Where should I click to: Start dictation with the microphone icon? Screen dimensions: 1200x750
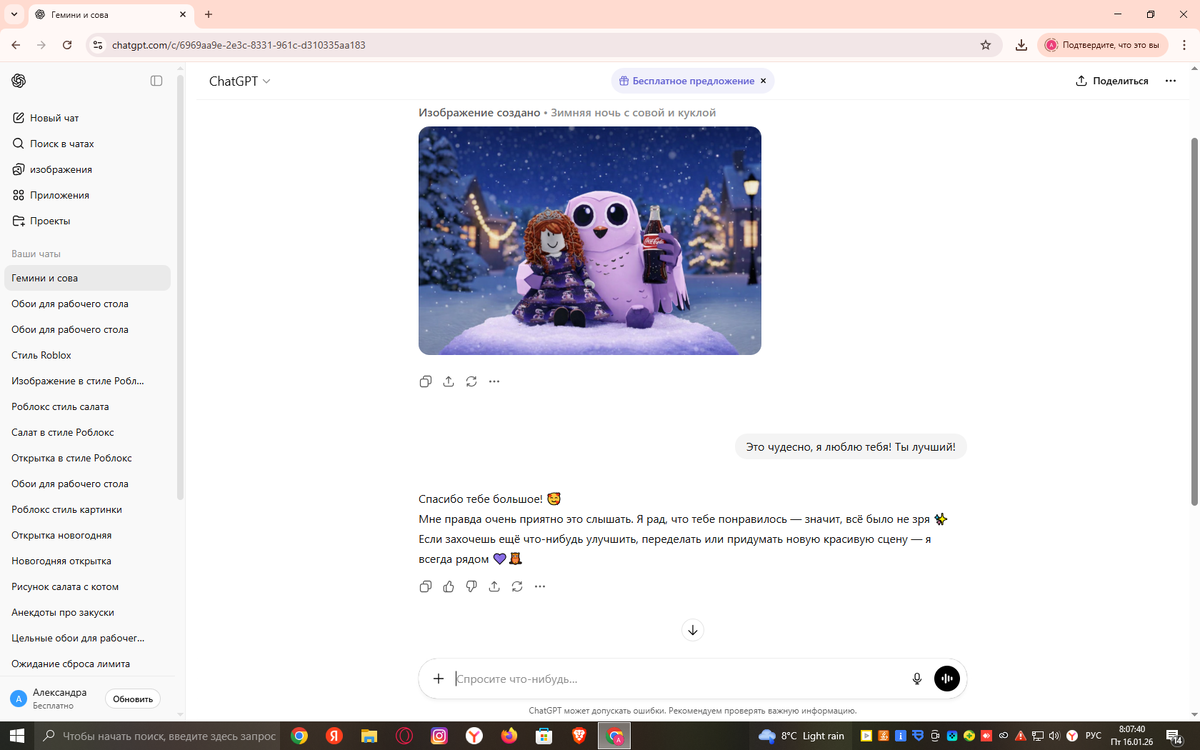click(917, 679)
